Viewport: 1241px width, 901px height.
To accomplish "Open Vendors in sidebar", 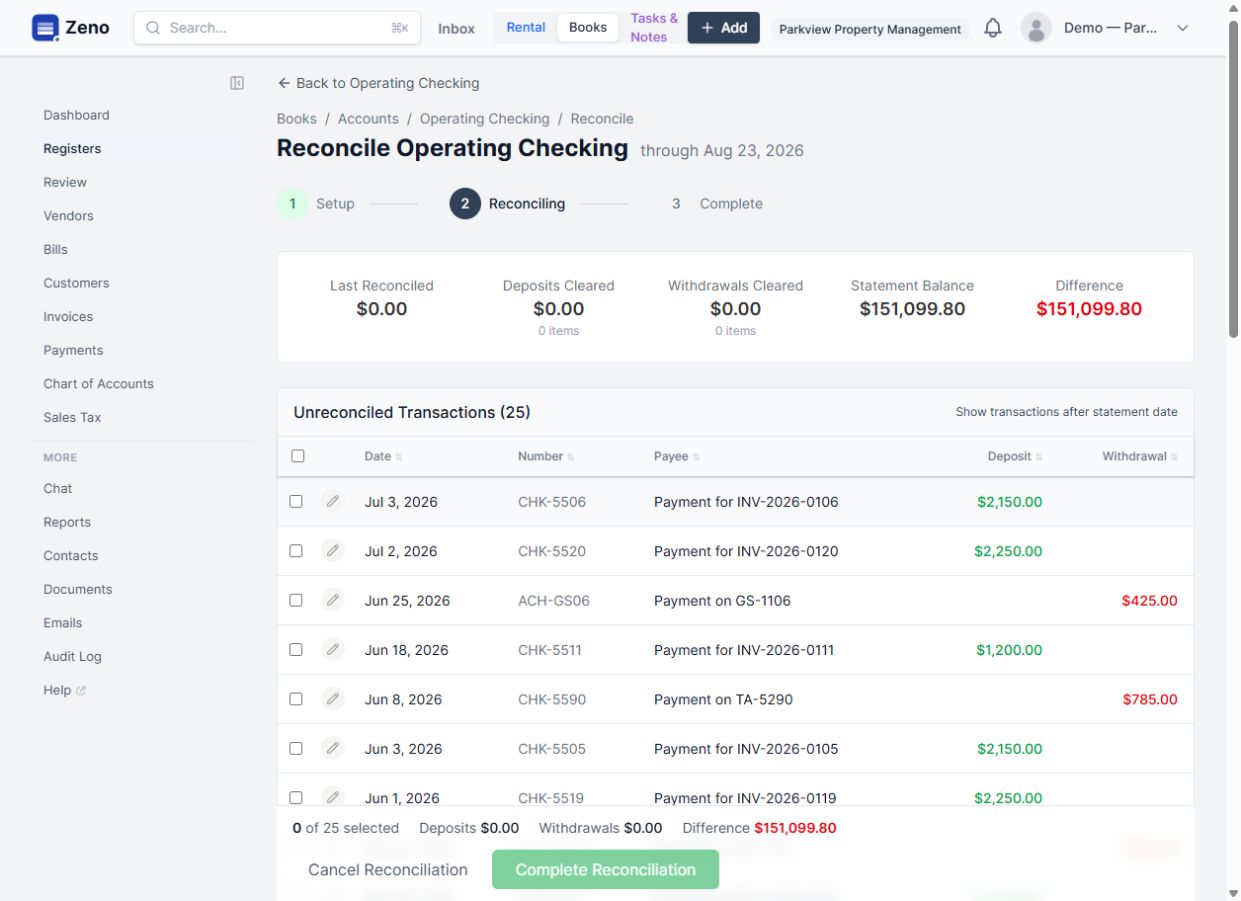I will (68, 215).
